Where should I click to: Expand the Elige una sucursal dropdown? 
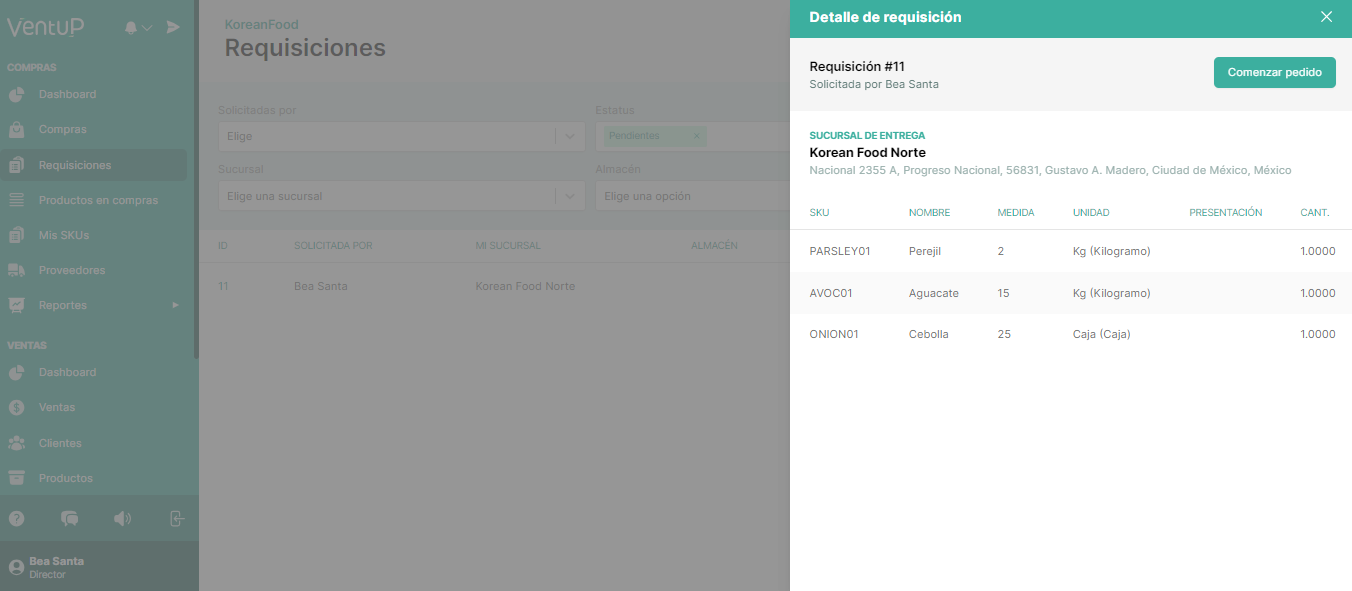(400, 195)
